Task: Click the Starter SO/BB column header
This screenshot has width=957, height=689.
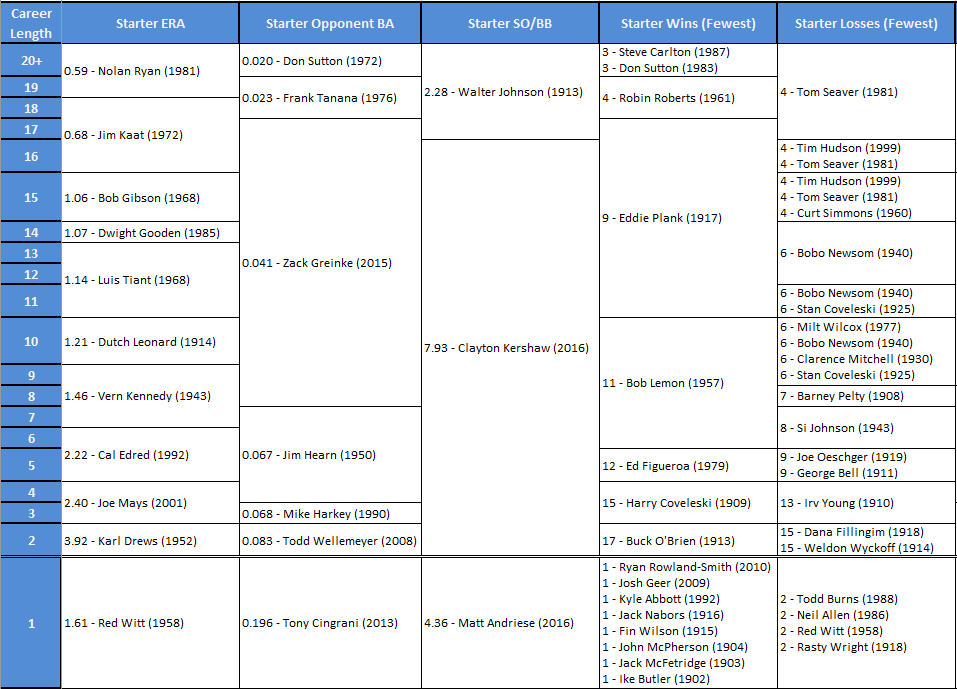Action: 509,23
